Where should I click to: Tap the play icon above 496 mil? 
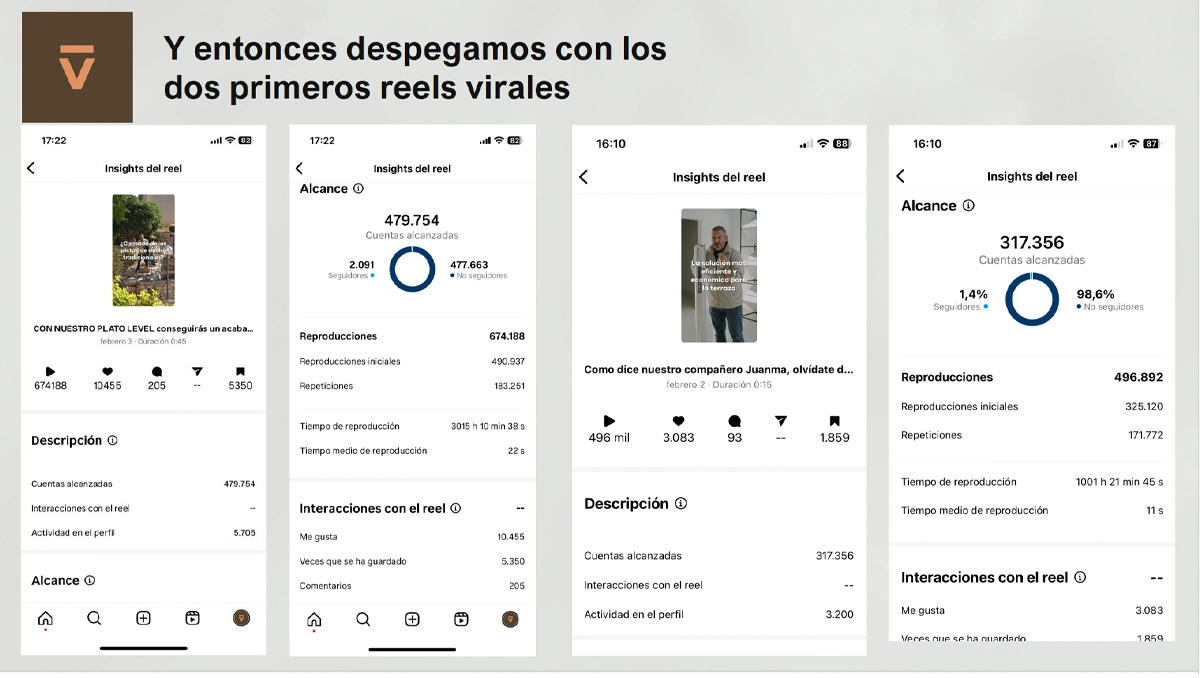[609, 421]
